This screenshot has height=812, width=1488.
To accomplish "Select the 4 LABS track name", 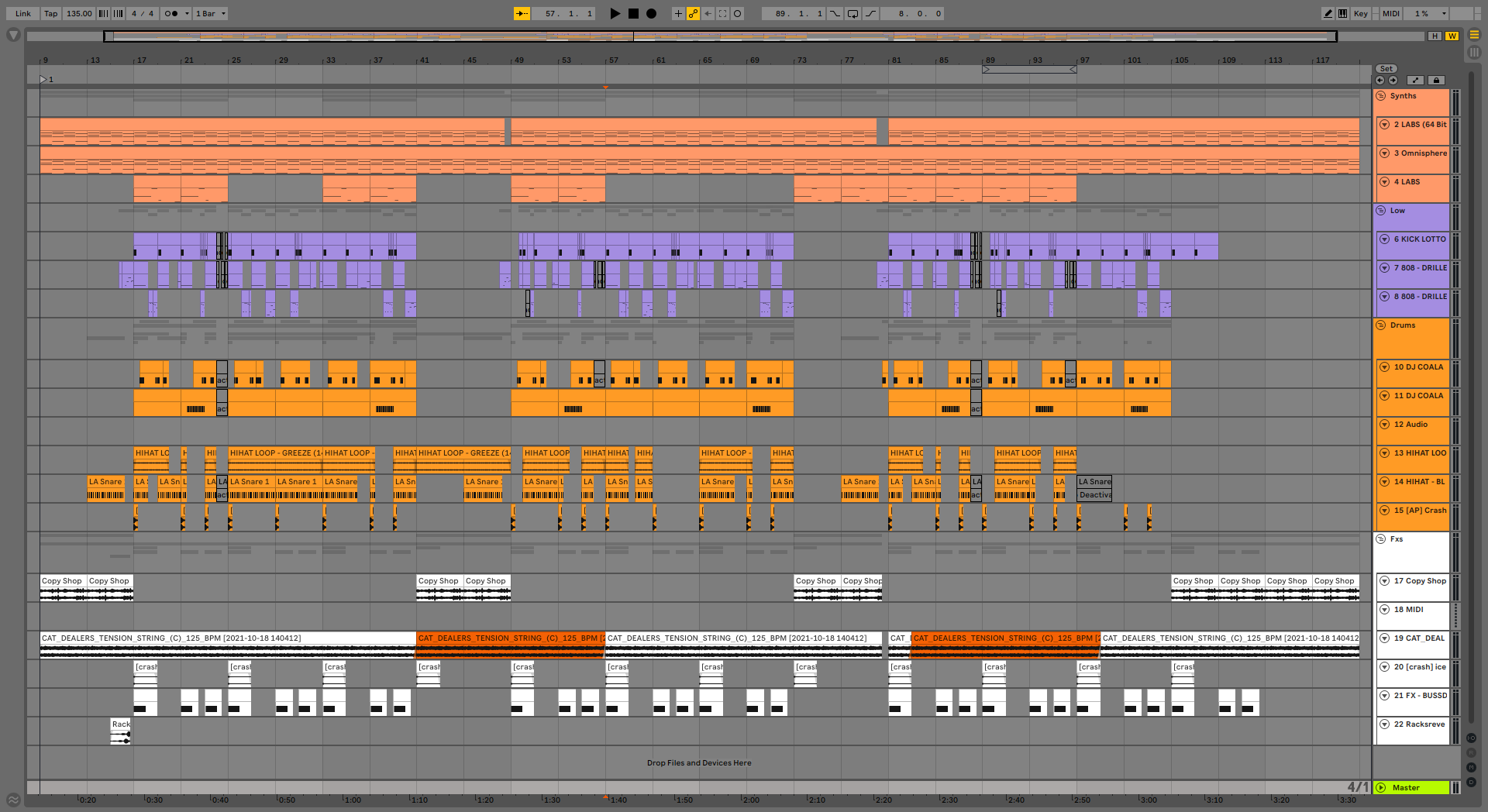I will point(1407,182).
